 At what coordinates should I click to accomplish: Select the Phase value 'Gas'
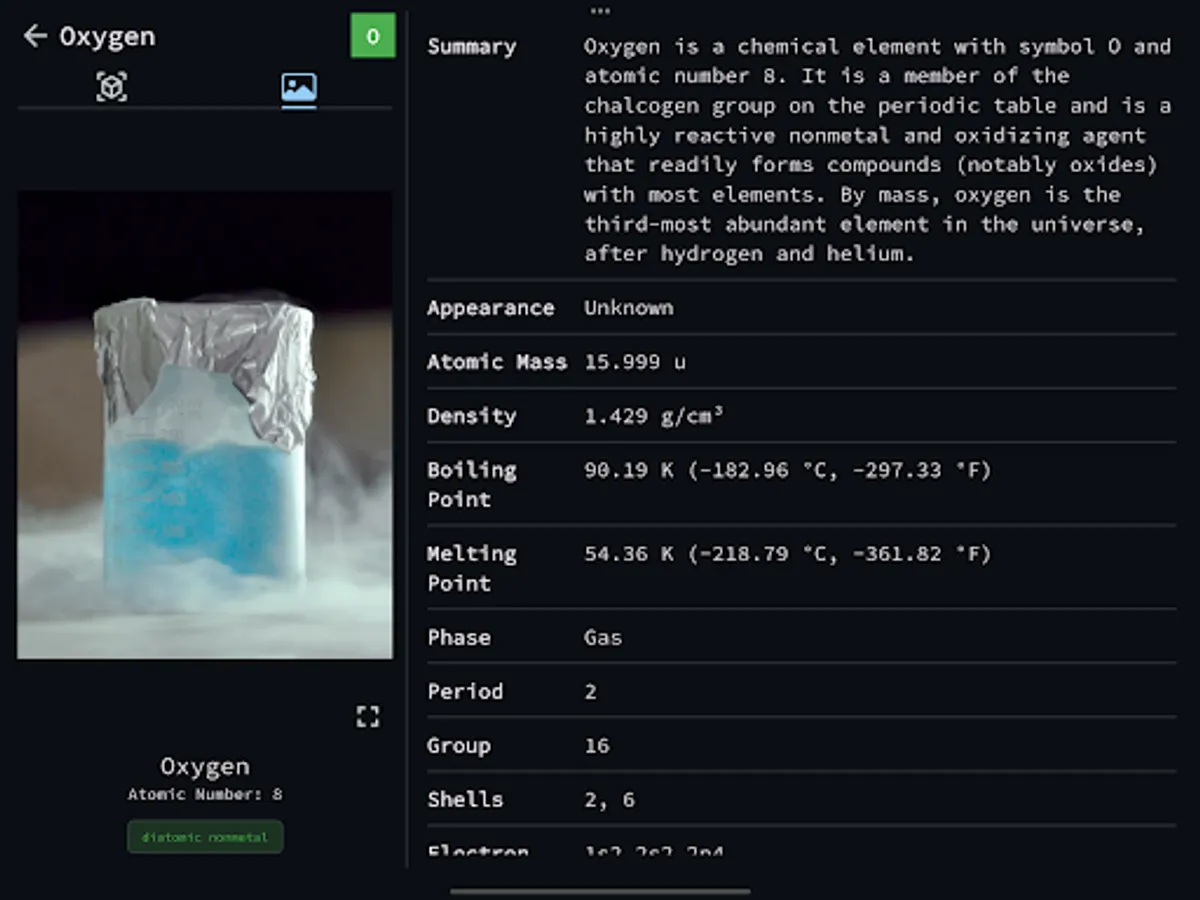click(x=603, y=637)
